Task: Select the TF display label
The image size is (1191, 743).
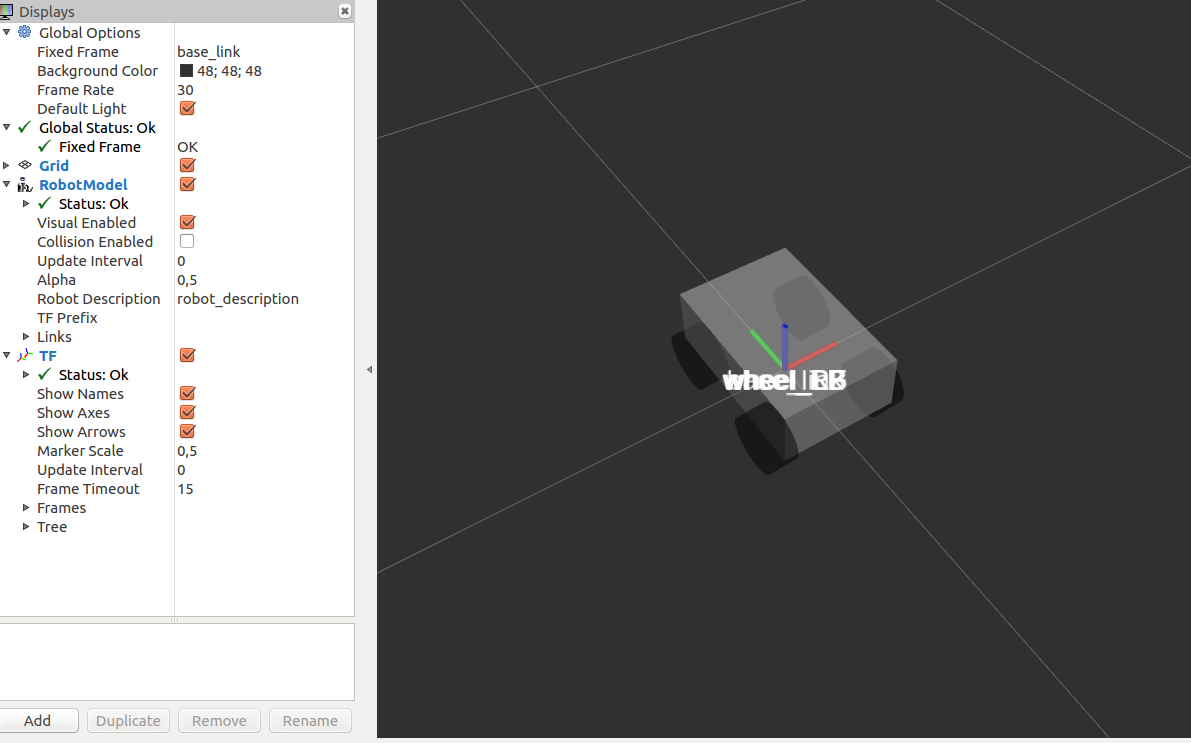Action: (48, 356)
